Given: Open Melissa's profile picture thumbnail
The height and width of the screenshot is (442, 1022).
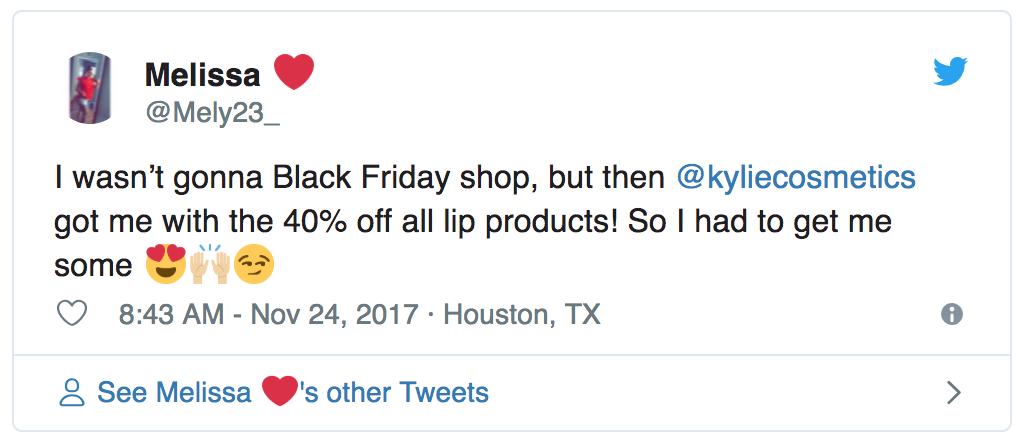Looking at the screenshot, I should (90, 87).
